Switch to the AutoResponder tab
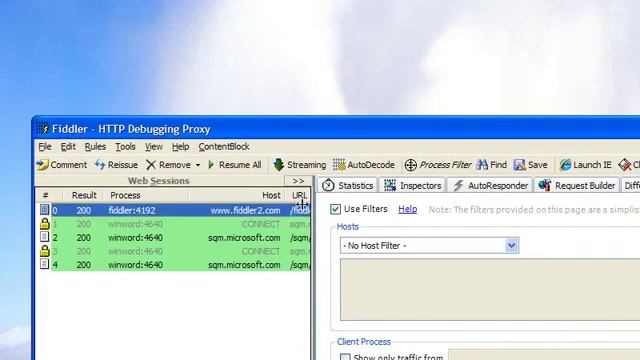This screenshot has width=640, height=360. pos(490,186)
